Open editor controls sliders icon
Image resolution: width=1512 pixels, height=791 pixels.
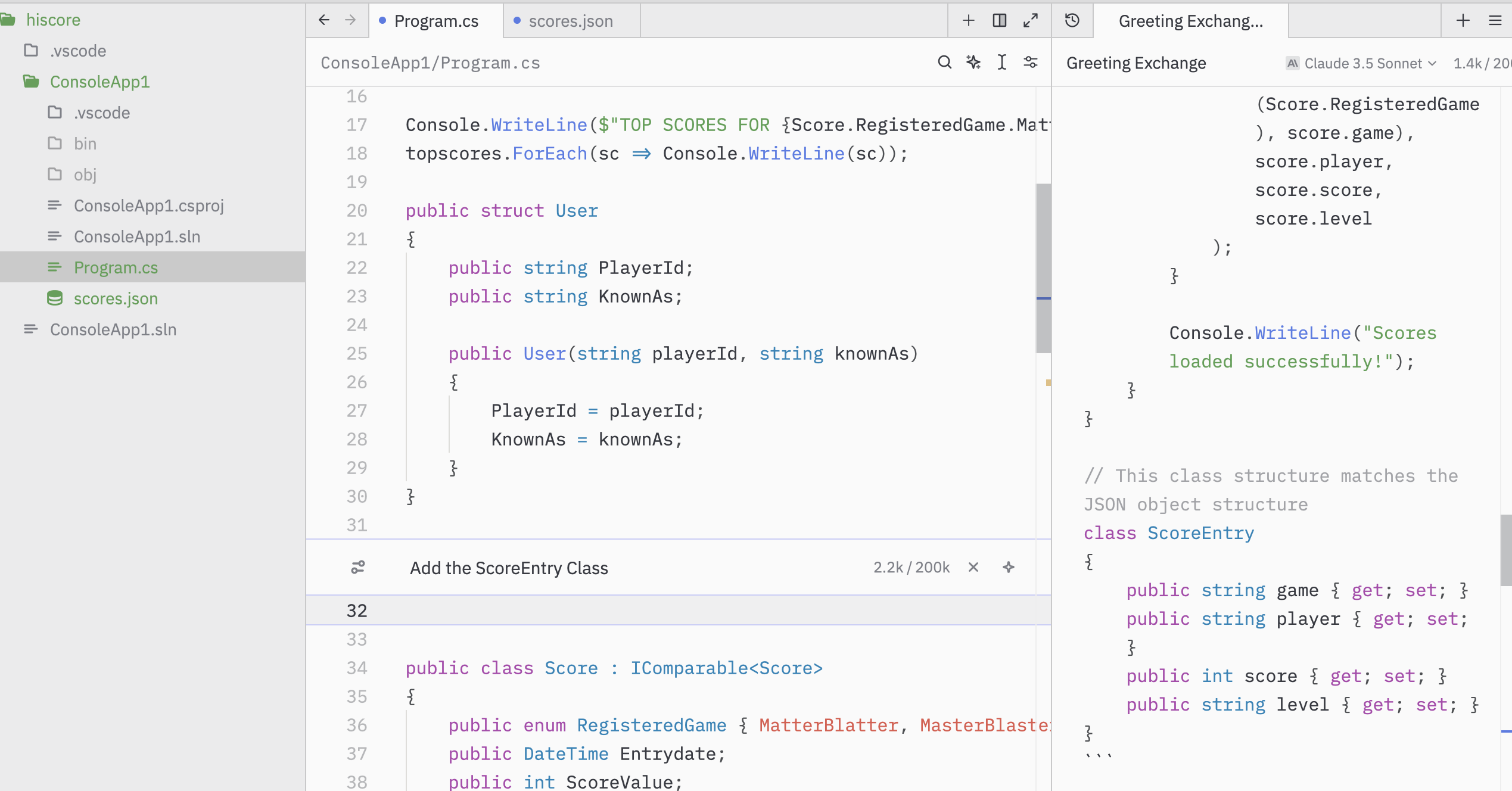point(1031,63)
